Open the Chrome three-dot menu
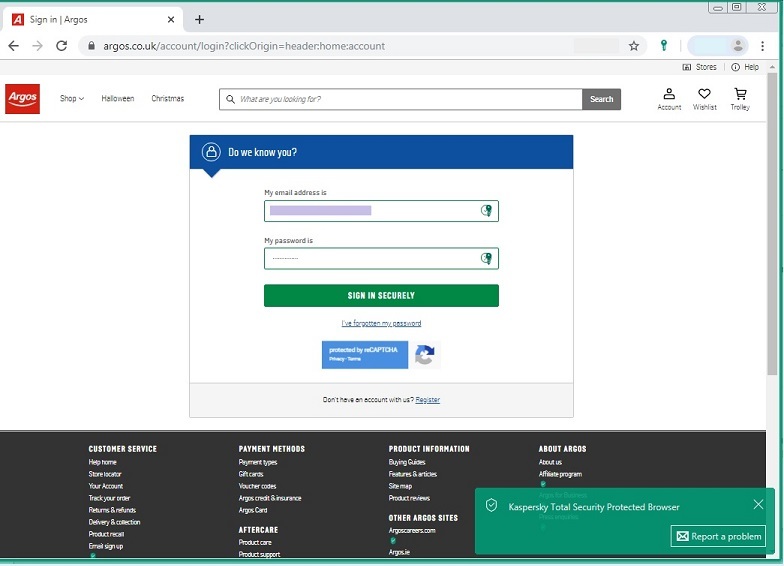 (x=762, y=46)
